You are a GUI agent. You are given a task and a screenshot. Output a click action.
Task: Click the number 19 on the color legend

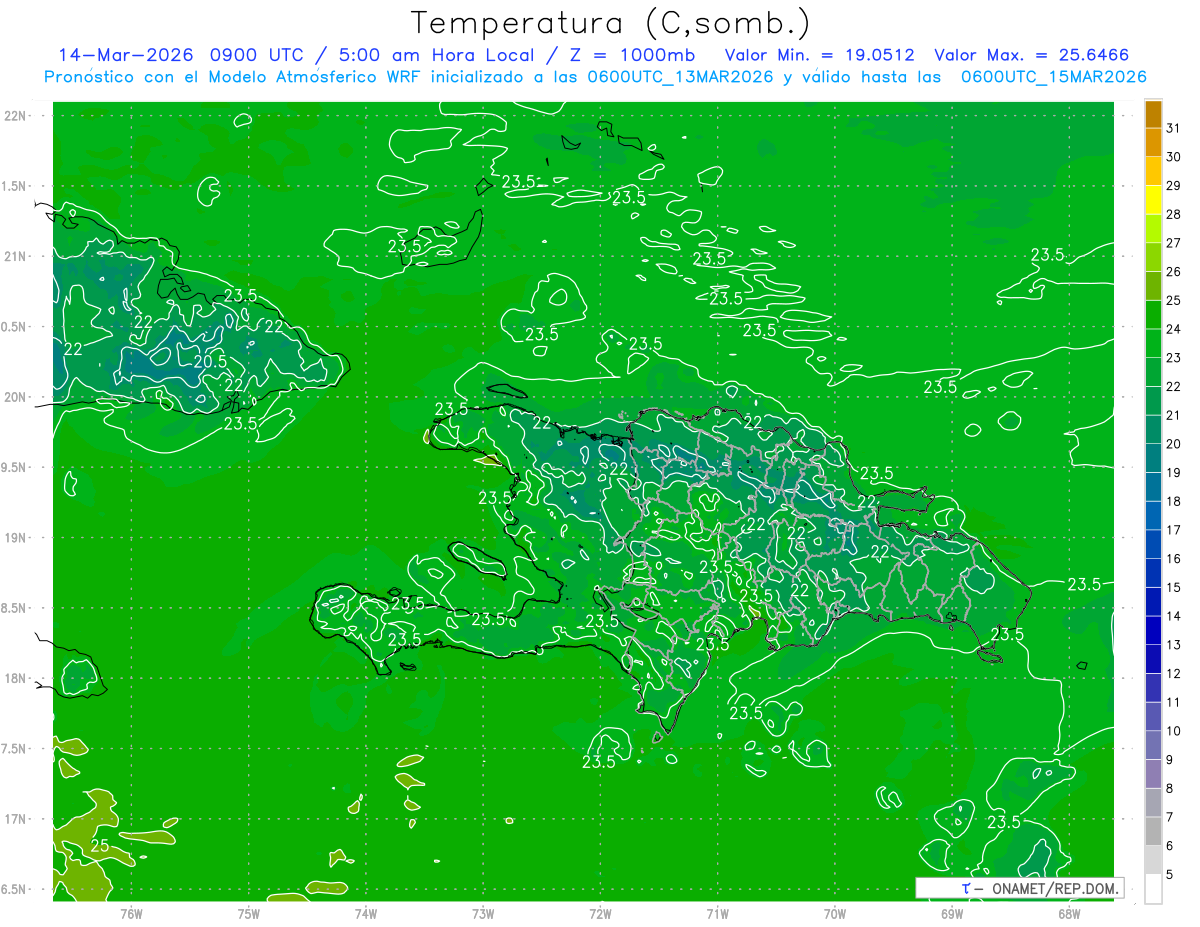[1174, 472]
